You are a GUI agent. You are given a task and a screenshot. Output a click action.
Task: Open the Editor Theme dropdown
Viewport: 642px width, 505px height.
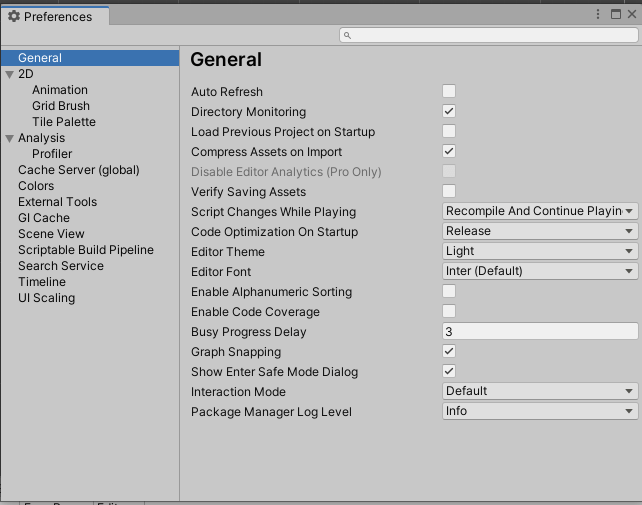pos(540,252)
